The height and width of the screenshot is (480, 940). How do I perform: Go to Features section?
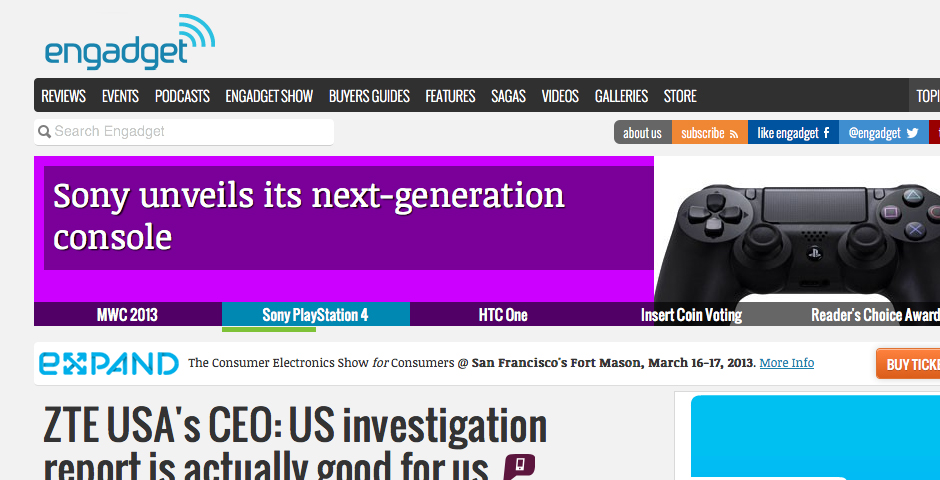[x=450, y=96]
